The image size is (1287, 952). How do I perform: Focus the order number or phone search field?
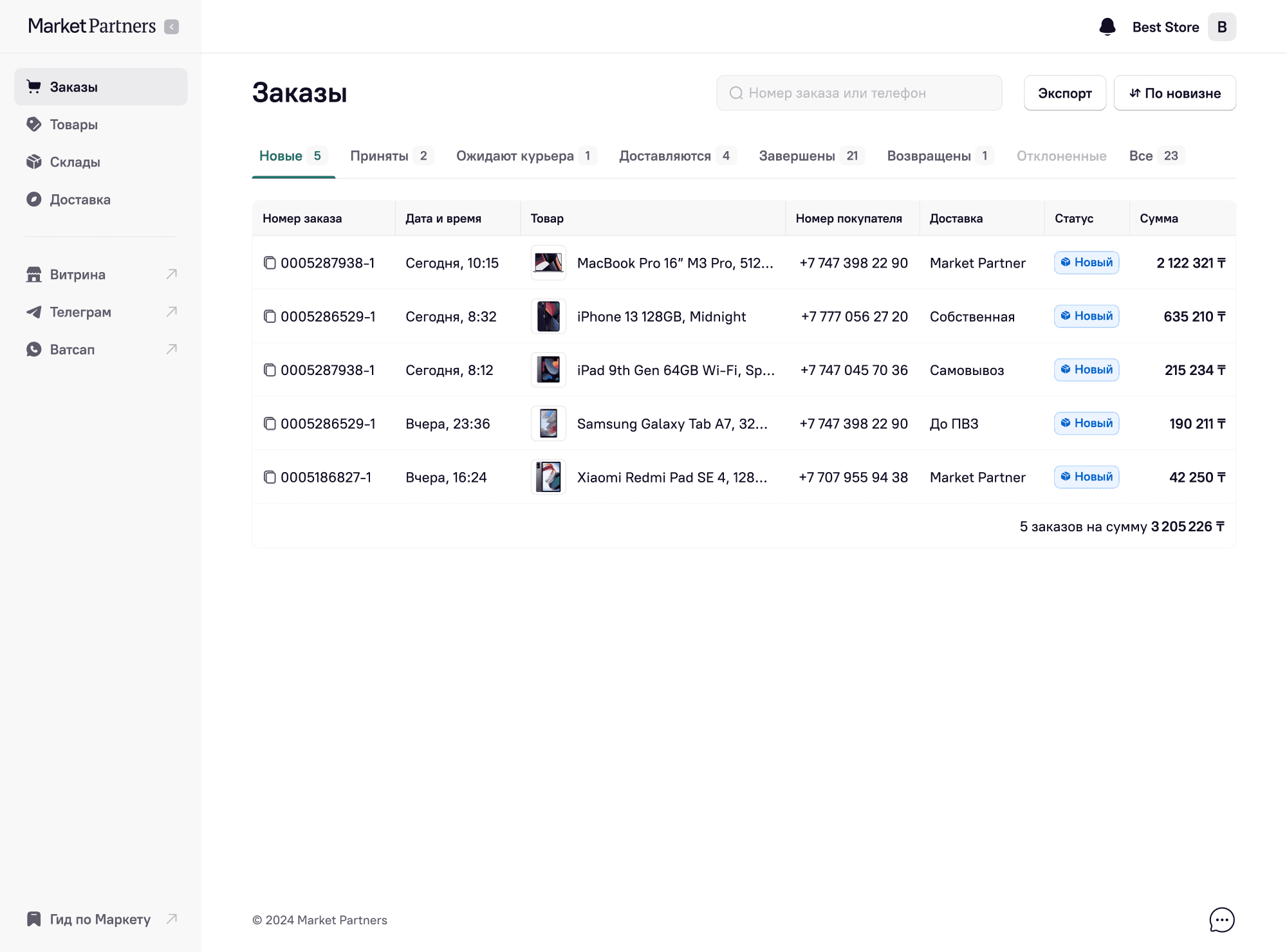click(859, 93)
